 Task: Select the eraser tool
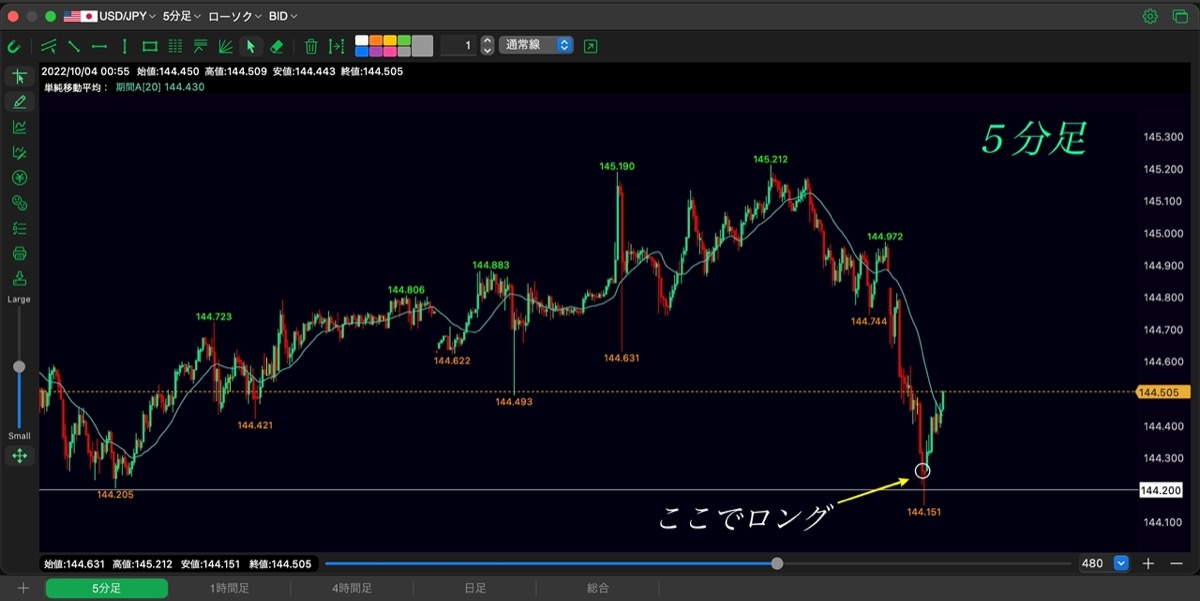coord(277,46)
